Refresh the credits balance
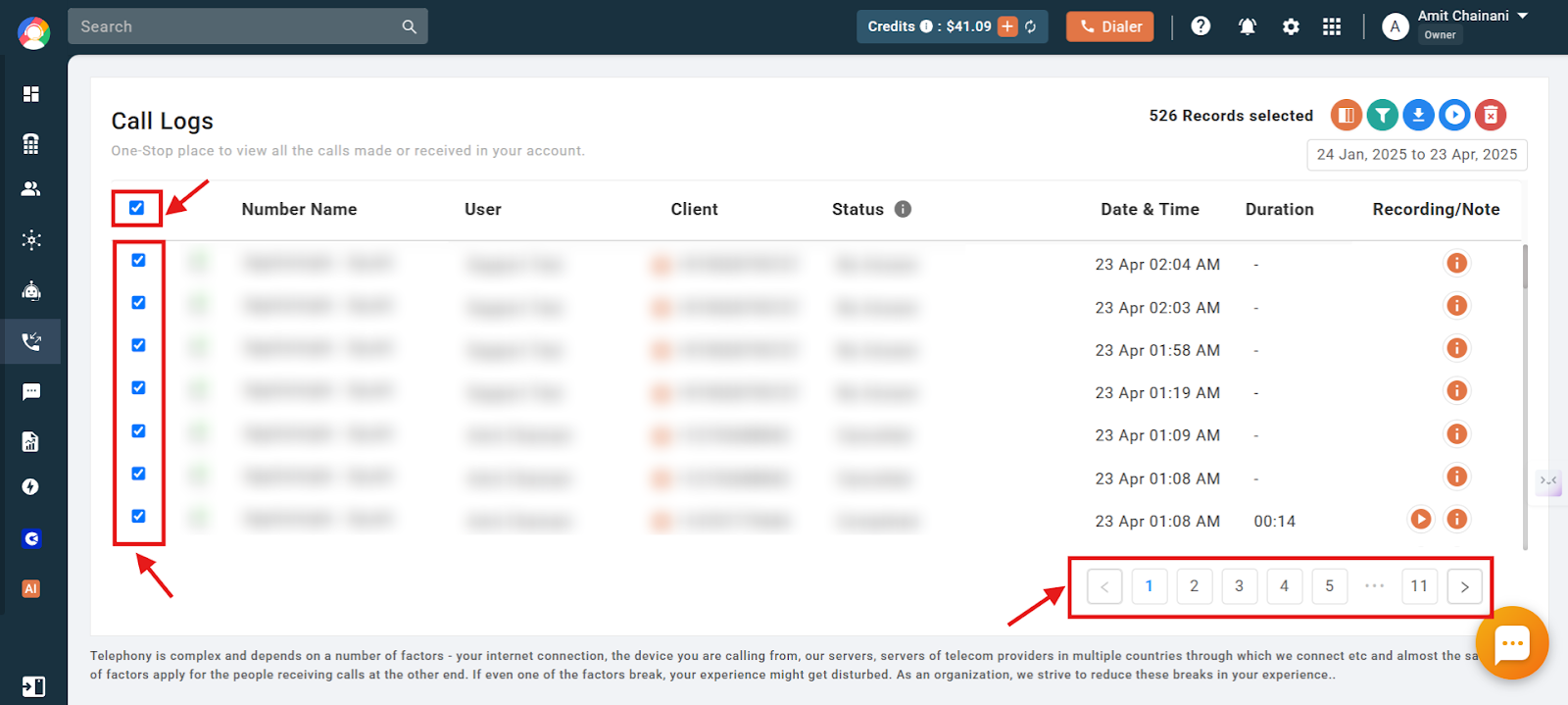The width and height of the screenshot is (1568, 705). (1031, 26)
